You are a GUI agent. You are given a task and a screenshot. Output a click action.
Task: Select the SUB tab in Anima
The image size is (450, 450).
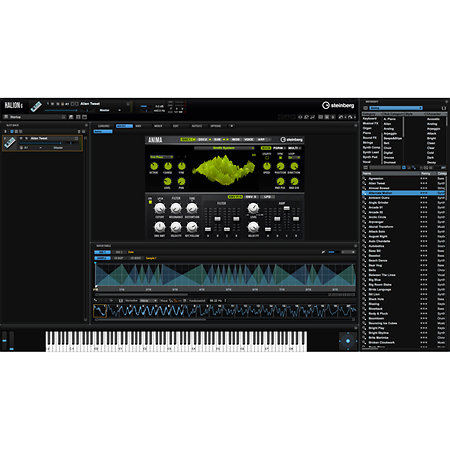(220, 140)
